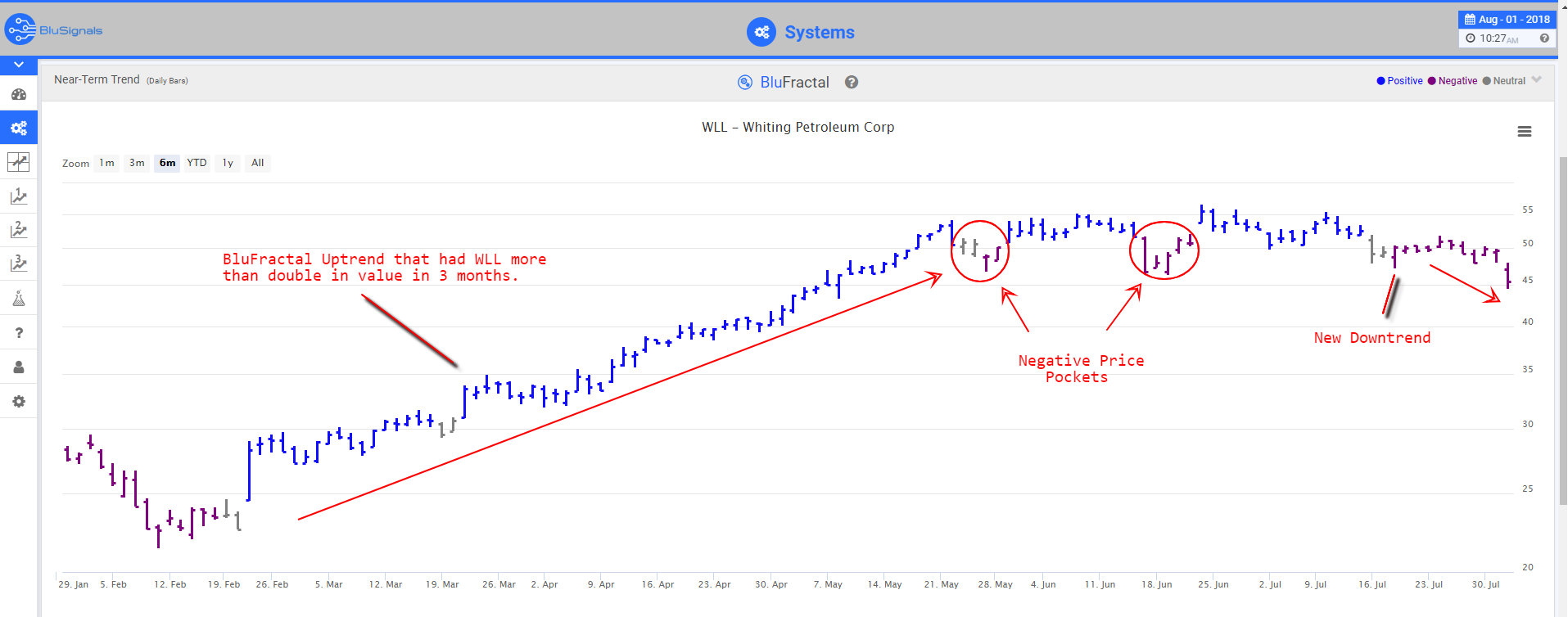Toggle the Negative series in chart legend
1568x617 pixels.
(x=1453, y=81)
